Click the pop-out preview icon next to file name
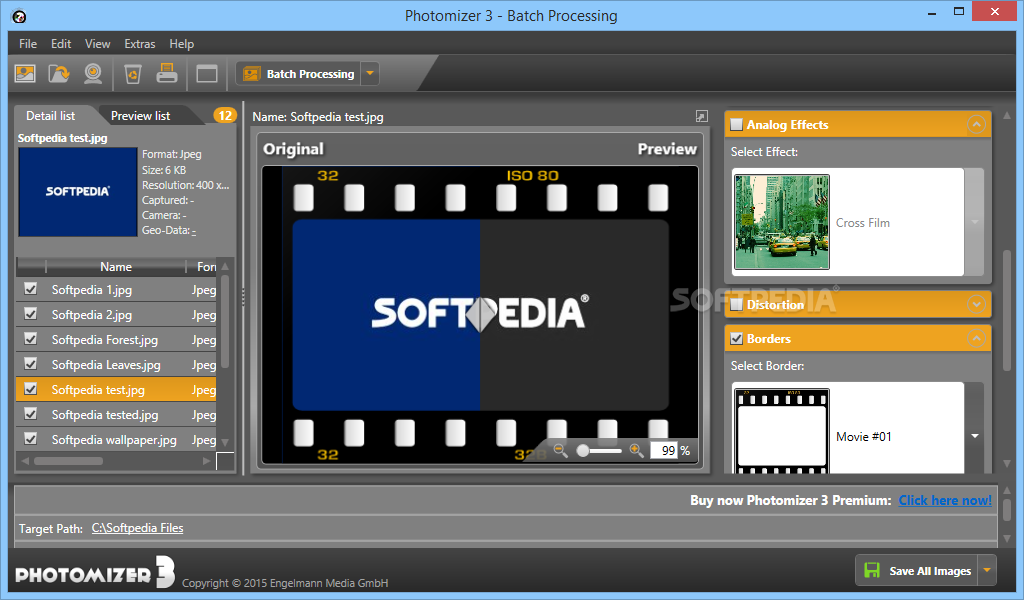 pos(701,116)
